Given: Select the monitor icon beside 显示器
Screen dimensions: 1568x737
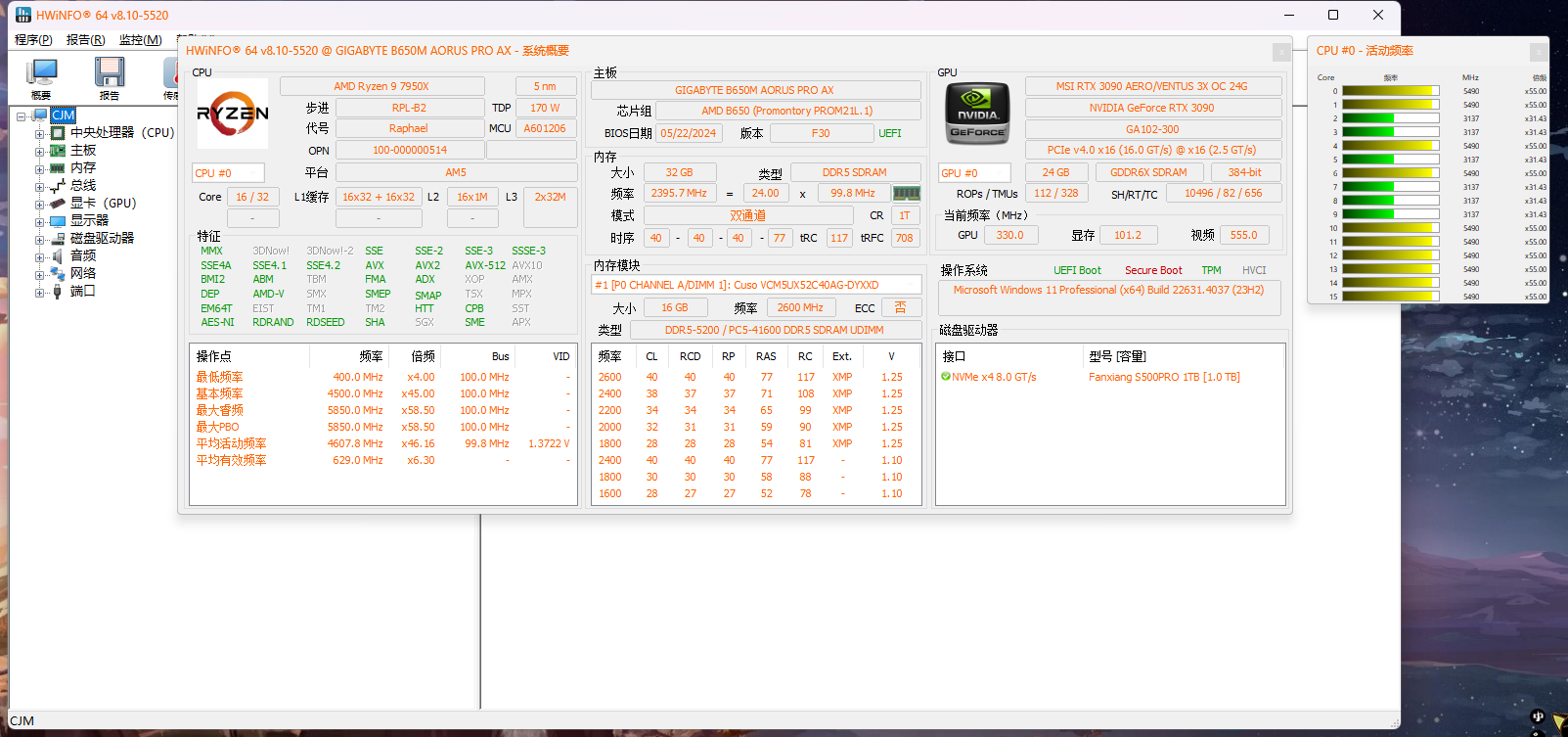Looking at the screenshot, I should [x=58, y=221].
